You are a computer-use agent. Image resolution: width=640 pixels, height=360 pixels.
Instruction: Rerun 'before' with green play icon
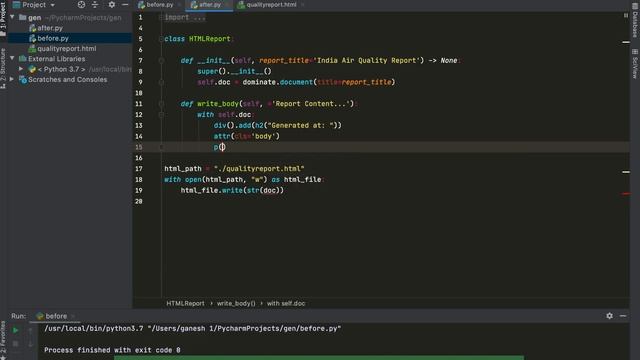coord(16,330)
